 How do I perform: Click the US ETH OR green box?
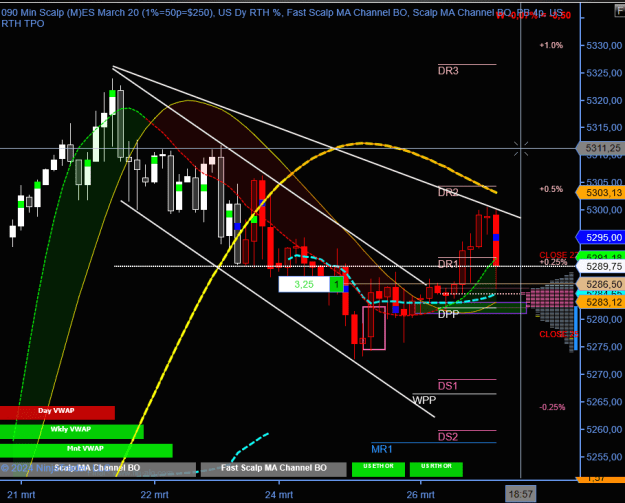coord(378,469)
